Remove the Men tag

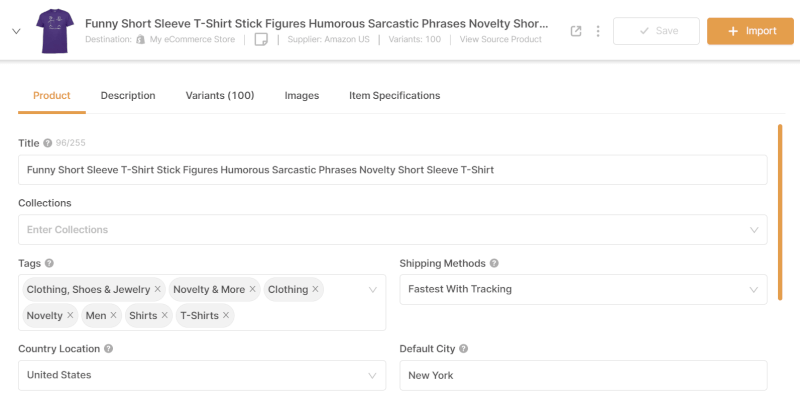(113, 315)
